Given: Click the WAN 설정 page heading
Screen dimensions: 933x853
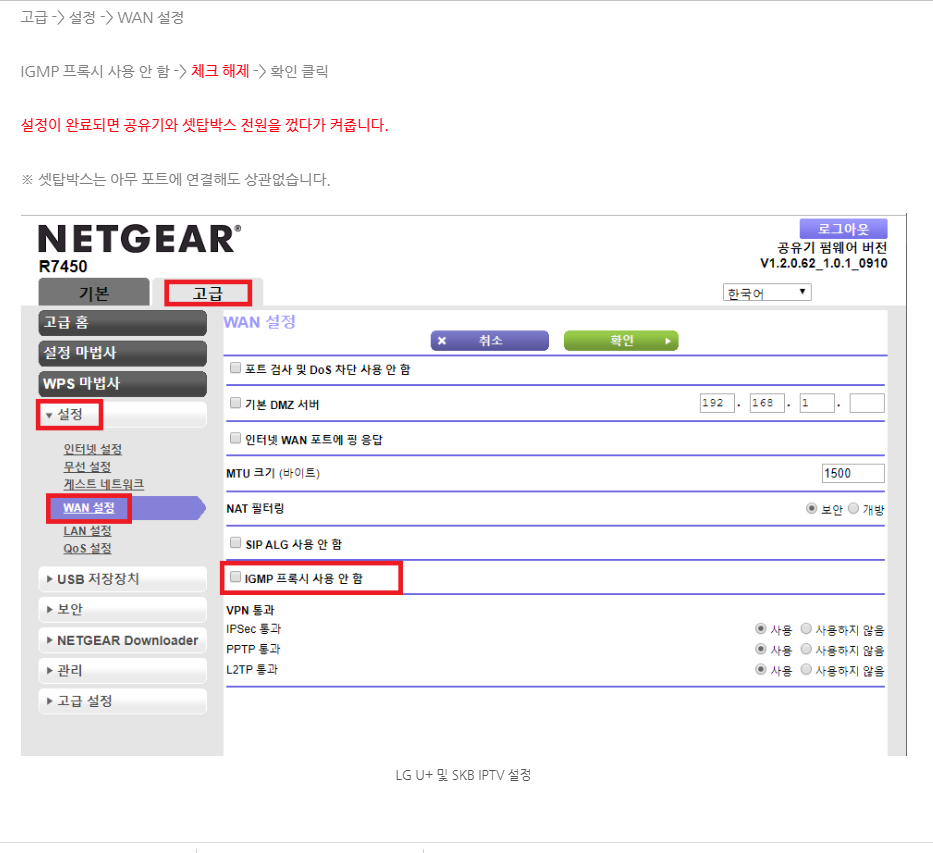Looking at the screenshot, I should tap(259, 322).
